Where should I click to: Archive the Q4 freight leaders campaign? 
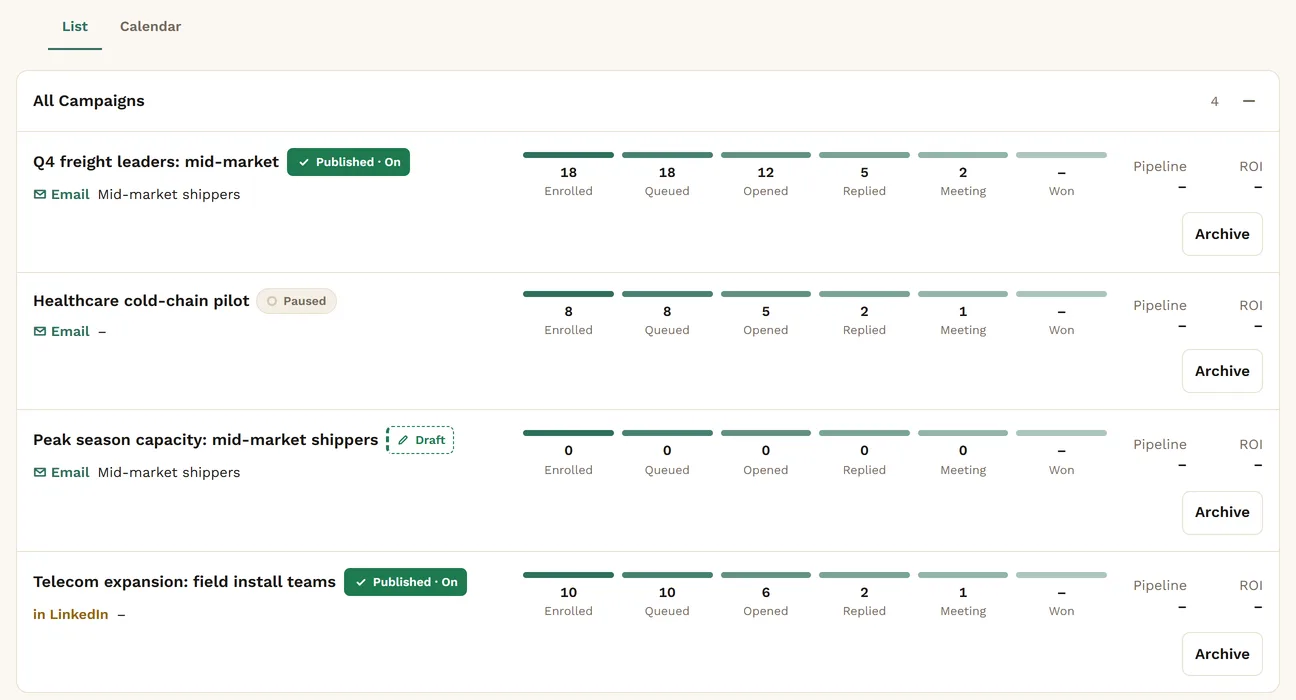coord(1222,234)
